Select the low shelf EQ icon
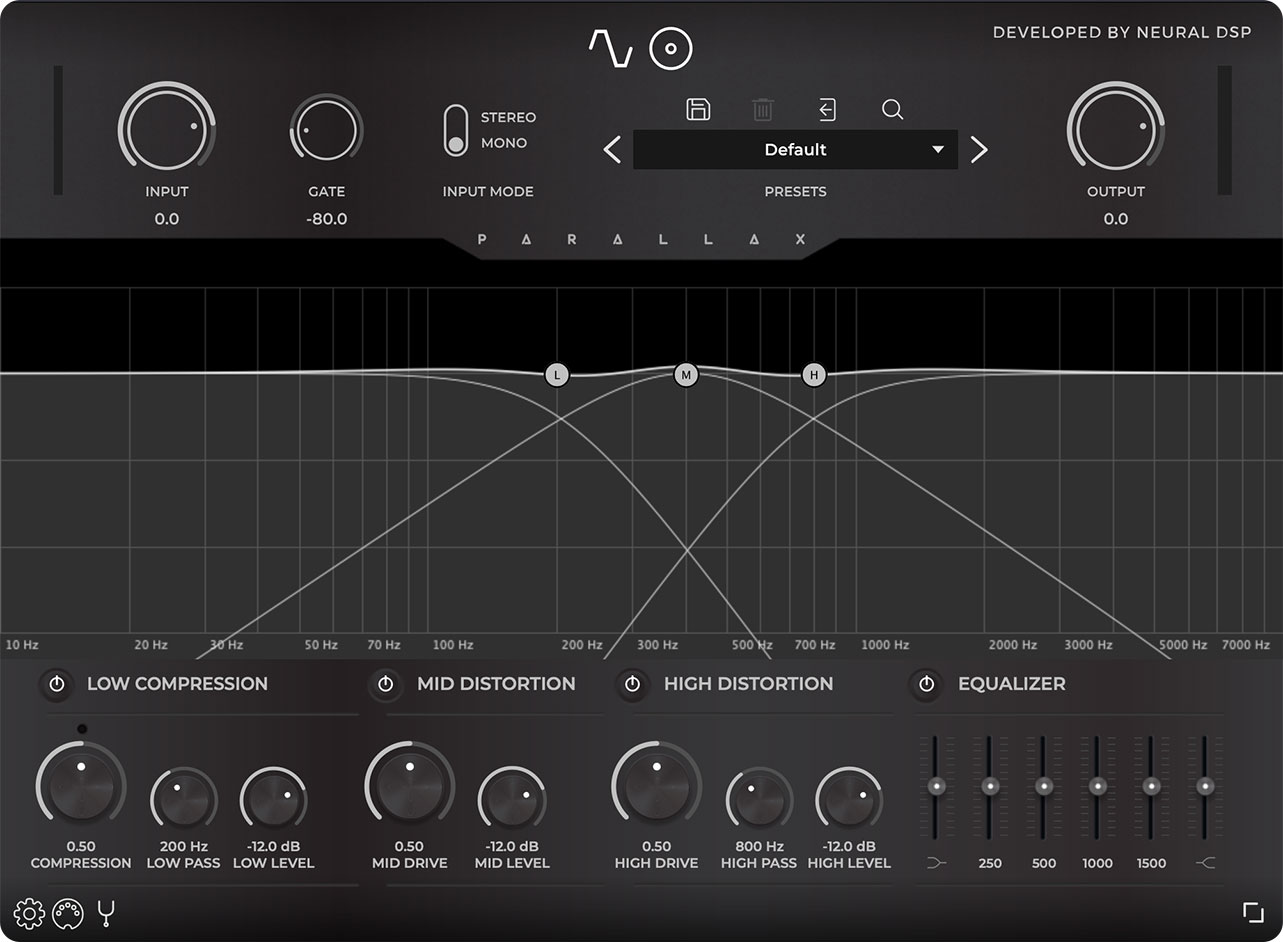Screen dimensions: 1283x942 936,862
